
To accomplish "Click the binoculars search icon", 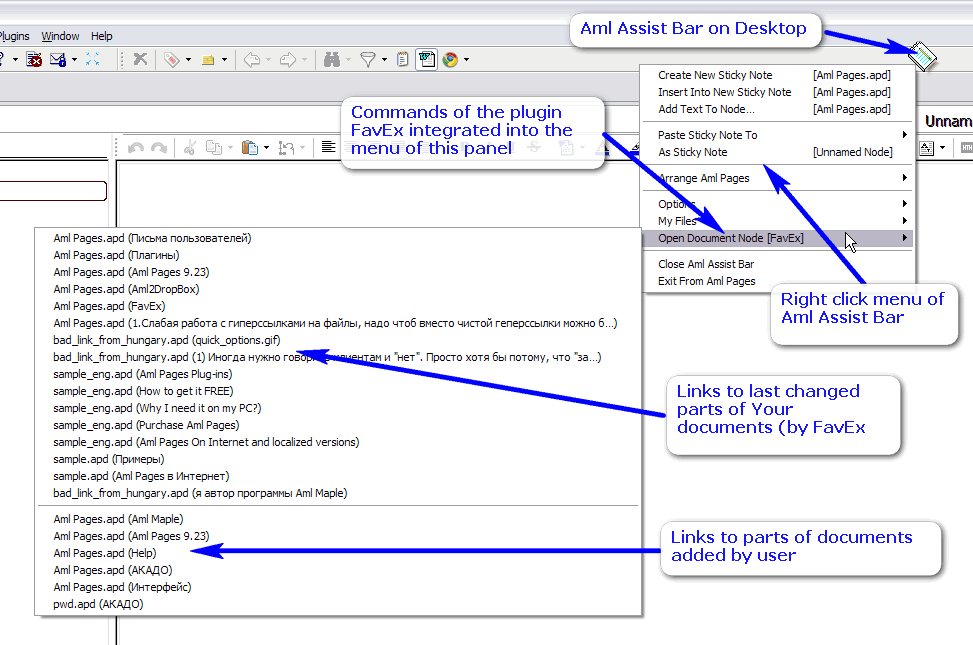I will [332, 60].
